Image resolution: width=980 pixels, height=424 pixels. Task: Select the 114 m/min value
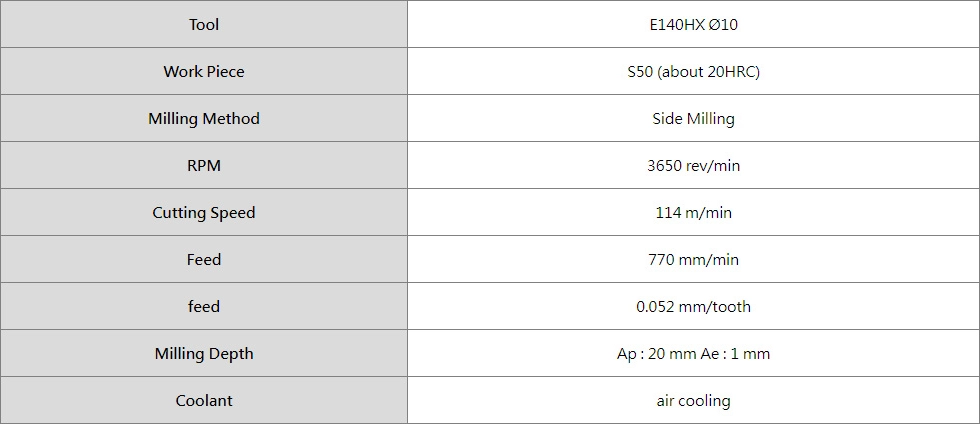coord(693,212)
